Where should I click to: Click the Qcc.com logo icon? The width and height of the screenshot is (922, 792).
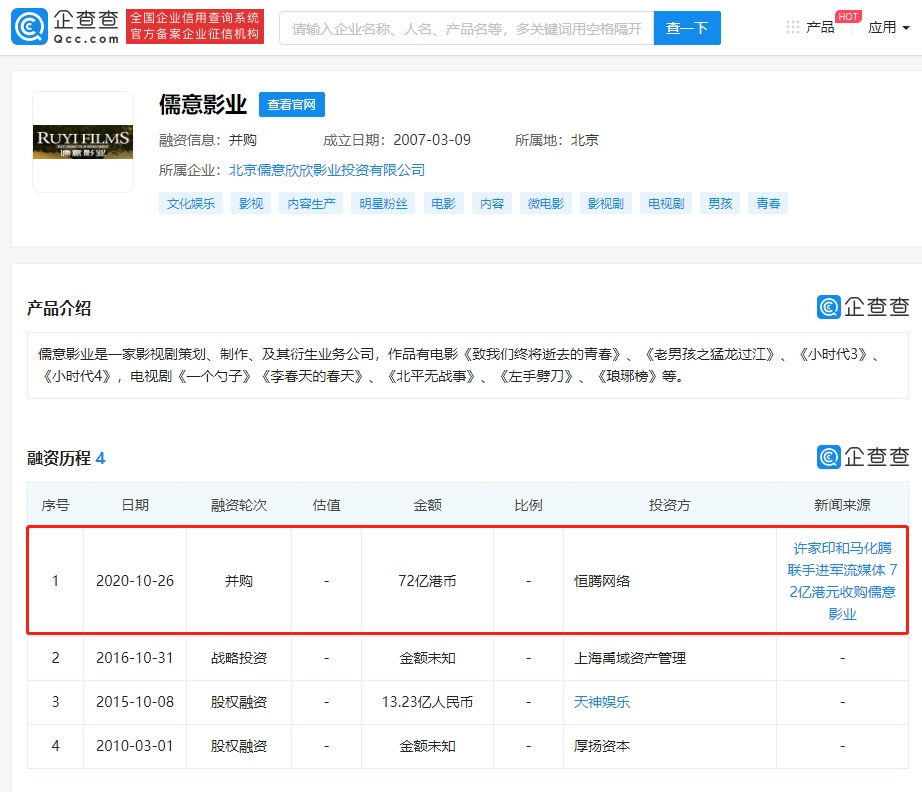[x=29, y=26]
